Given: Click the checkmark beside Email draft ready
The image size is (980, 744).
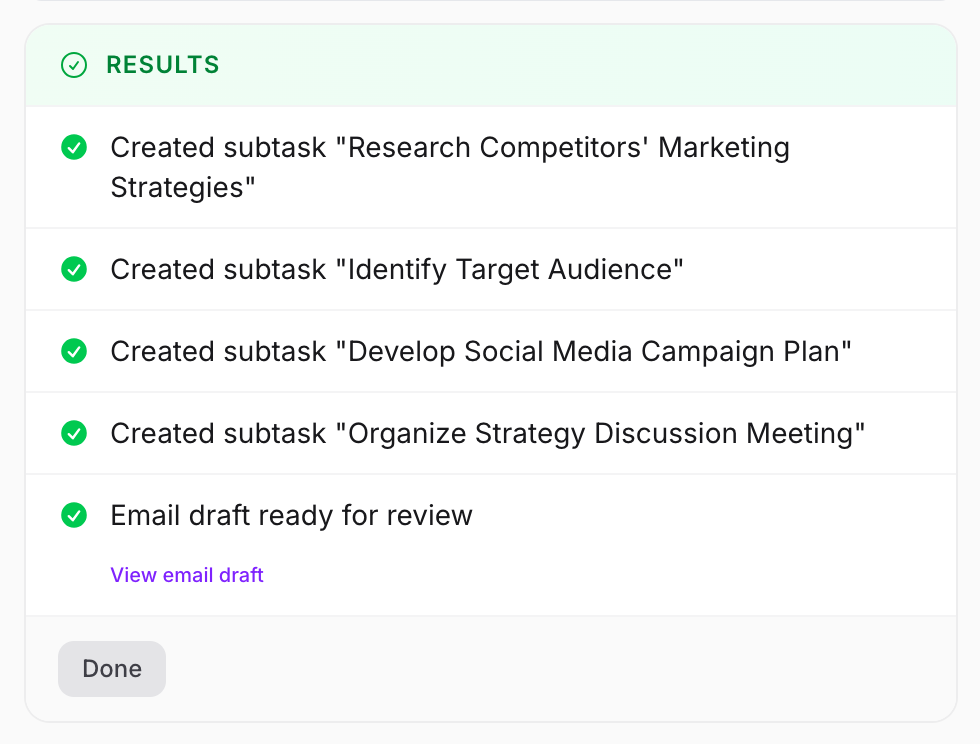Looking at the screenshot, I should (74, 516).
